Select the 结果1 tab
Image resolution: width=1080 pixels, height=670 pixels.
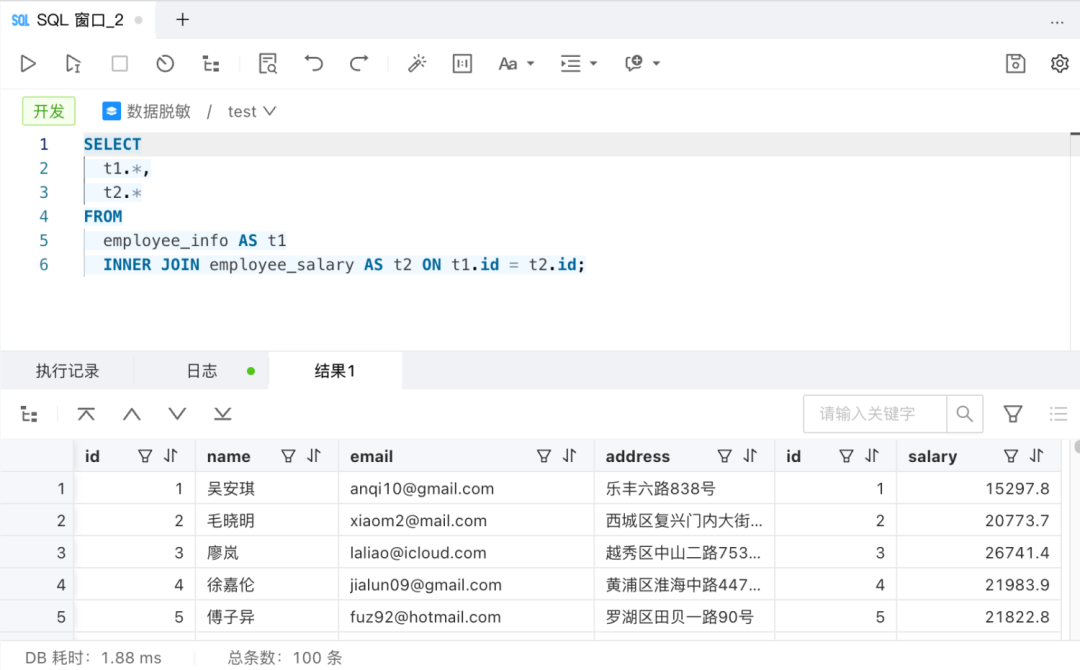pyautogui.click(x=335, y=371)
